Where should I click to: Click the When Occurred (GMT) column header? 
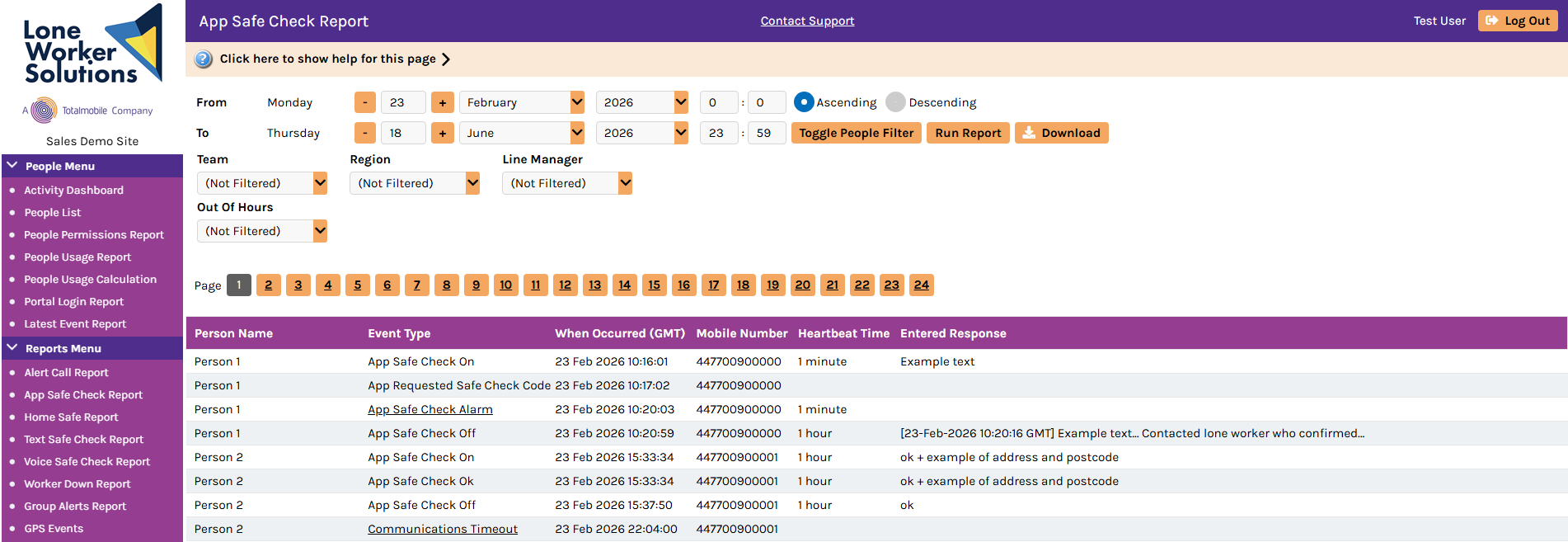620,333
